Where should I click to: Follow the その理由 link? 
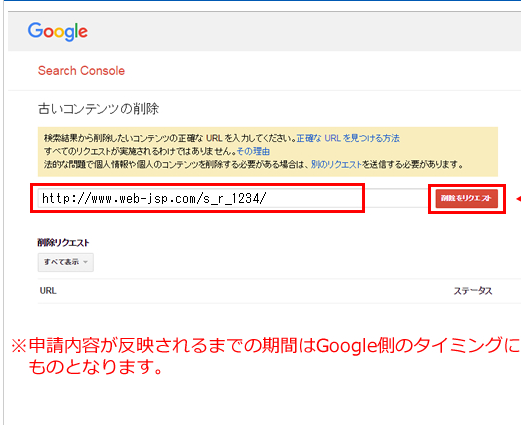[253, 151]
